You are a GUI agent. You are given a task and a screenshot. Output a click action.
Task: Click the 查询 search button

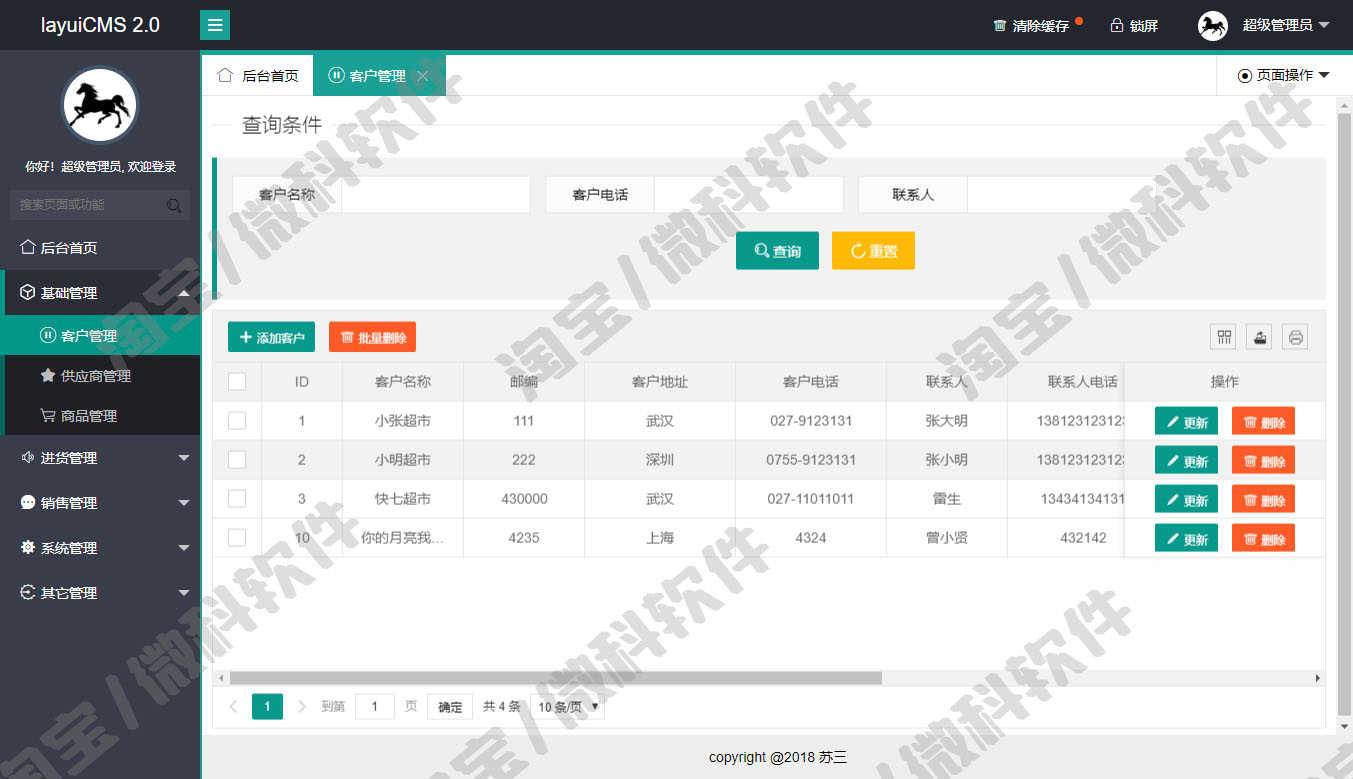tap(777, 251)
